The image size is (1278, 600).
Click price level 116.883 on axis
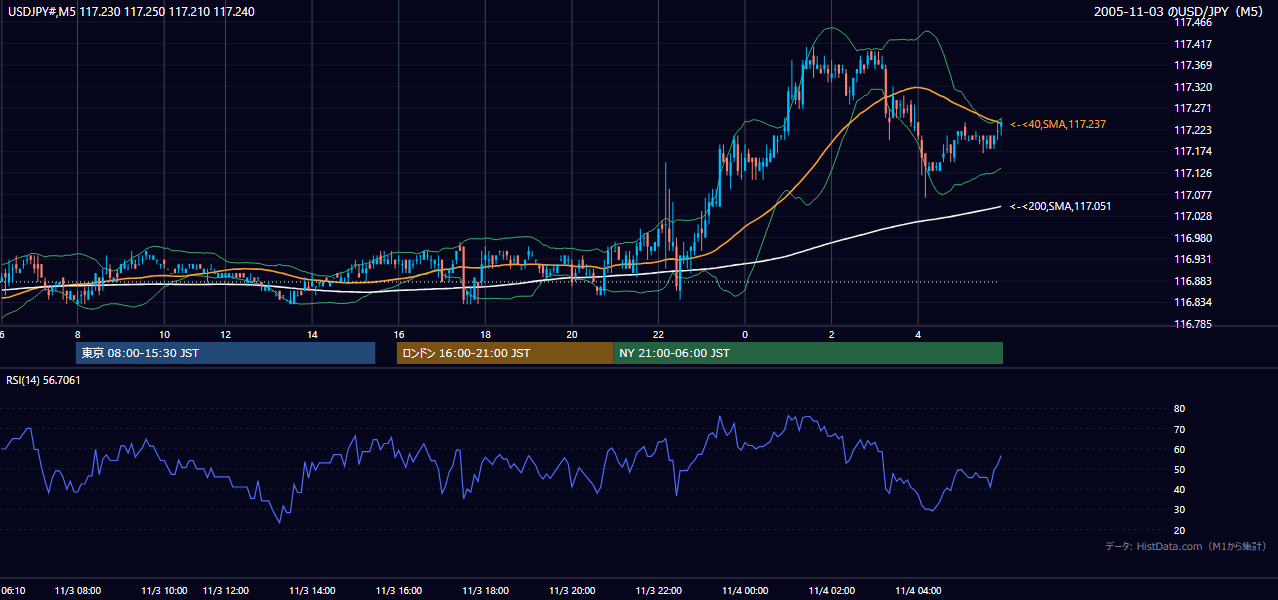tap(1193, 281)
